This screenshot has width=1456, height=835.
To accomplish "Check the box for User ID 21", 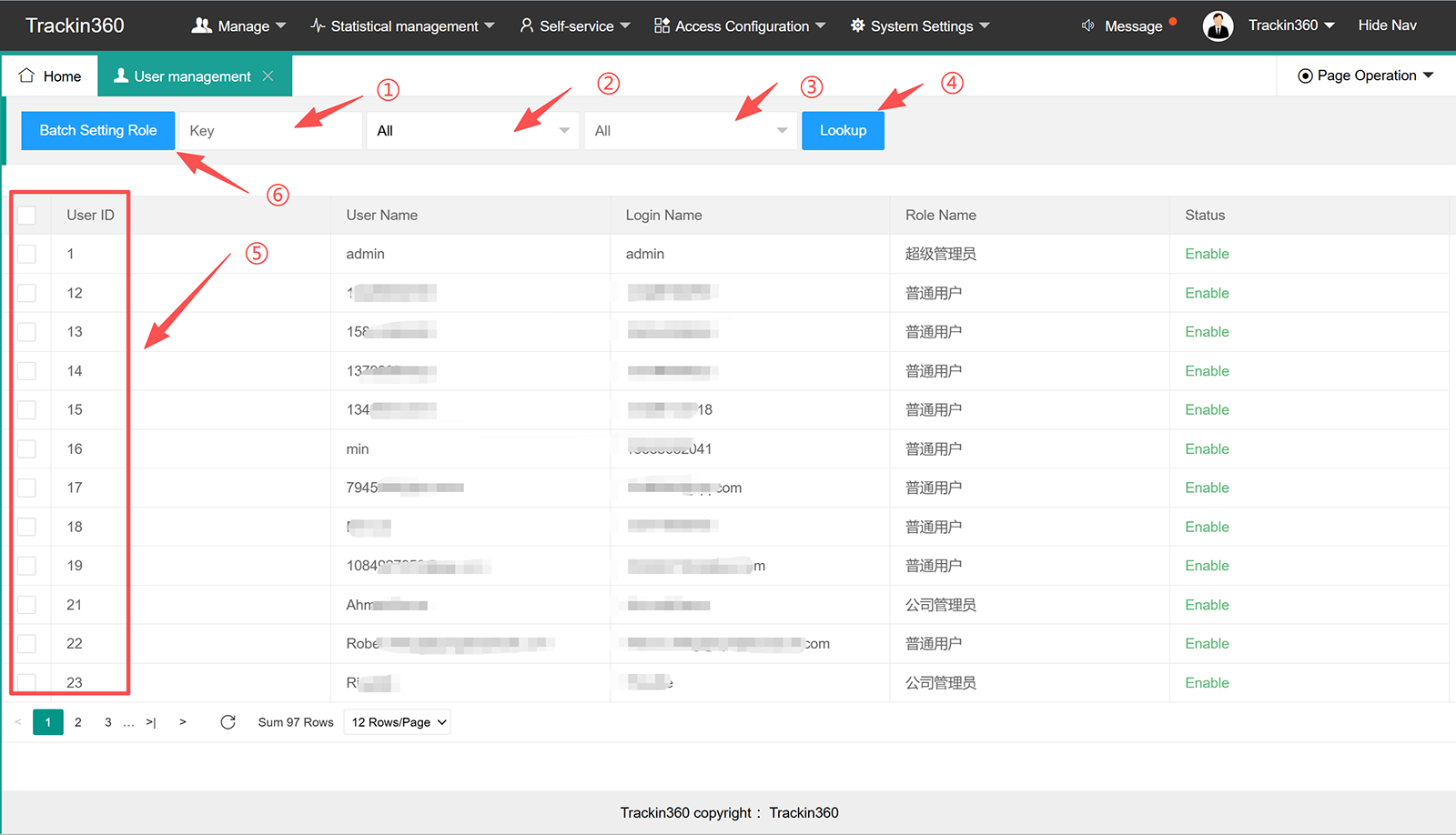I will pos(26,605).
